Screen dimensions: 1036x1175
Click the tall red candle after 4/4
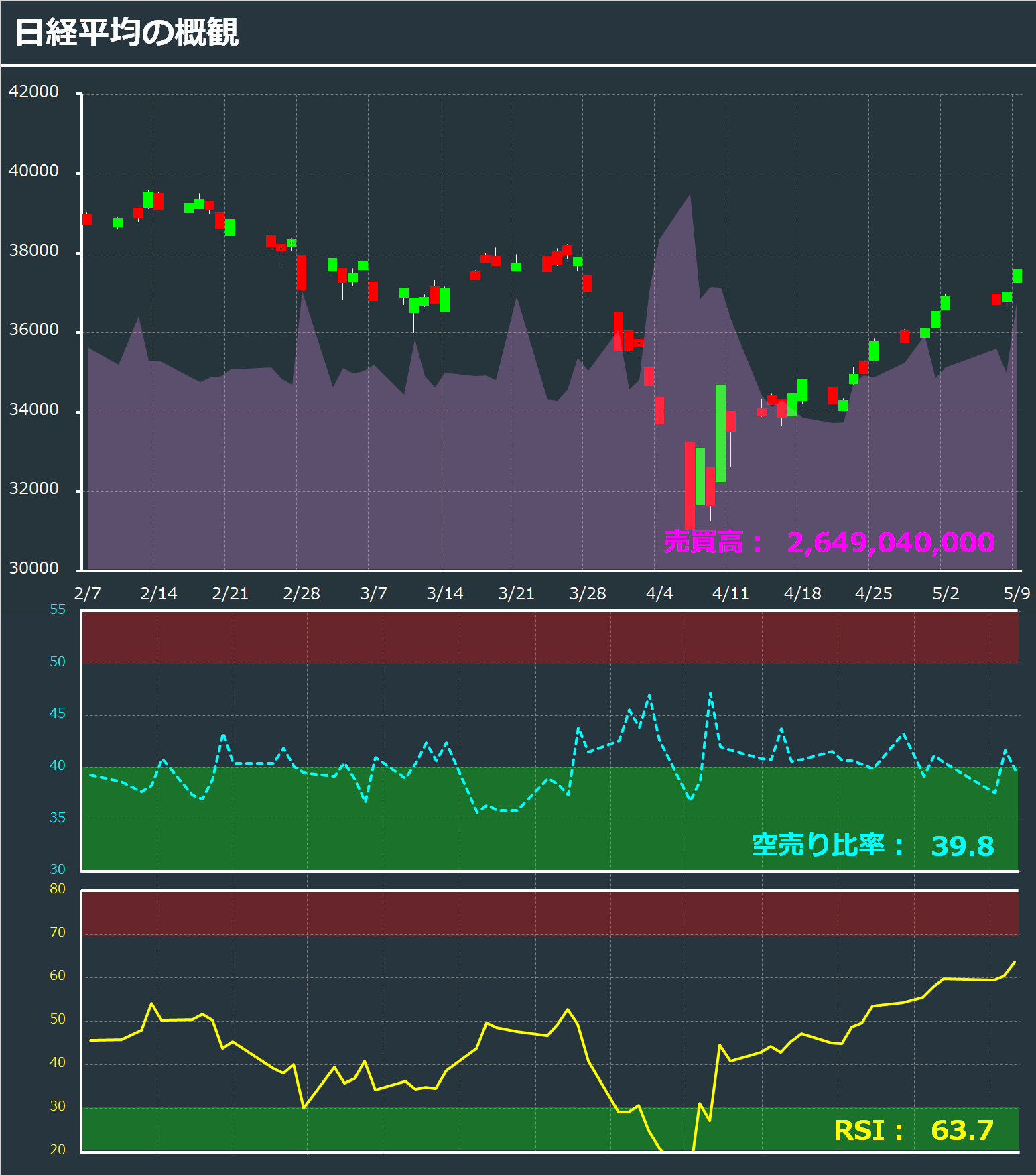(x=690, y=485)
